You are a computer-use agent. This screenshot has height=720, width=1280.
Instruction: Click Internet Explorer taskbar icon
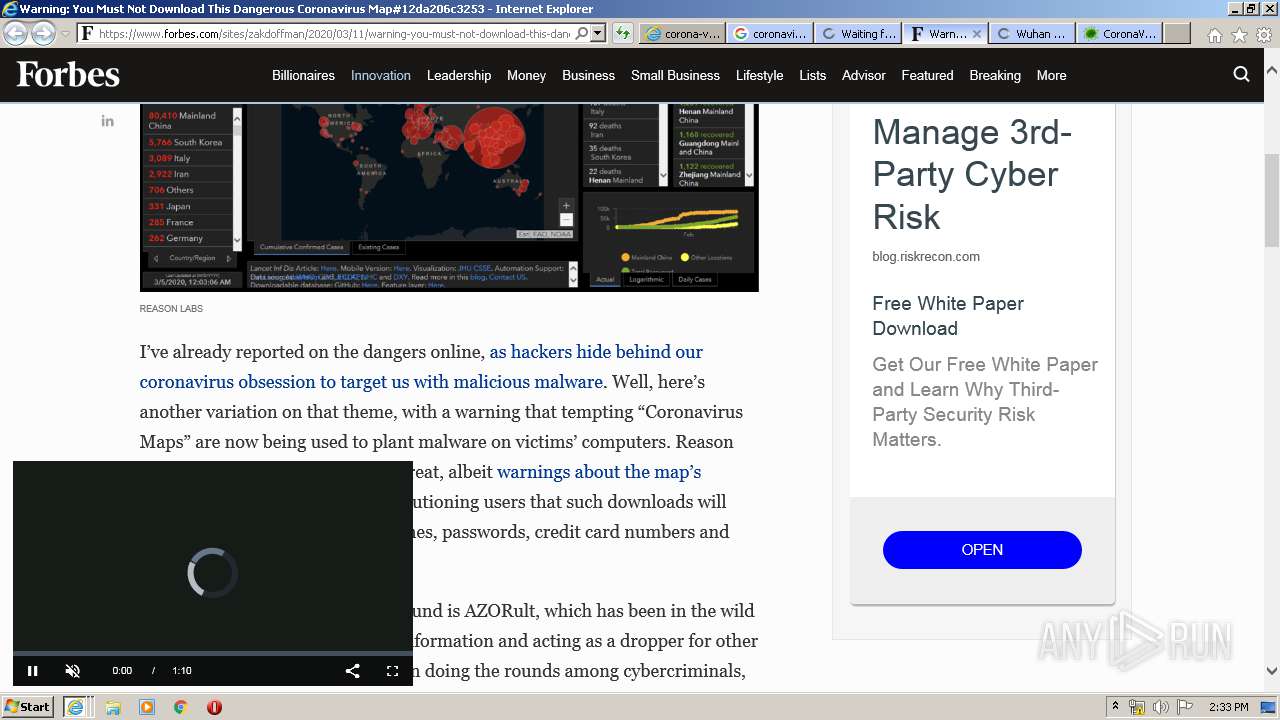coord(75,707)
